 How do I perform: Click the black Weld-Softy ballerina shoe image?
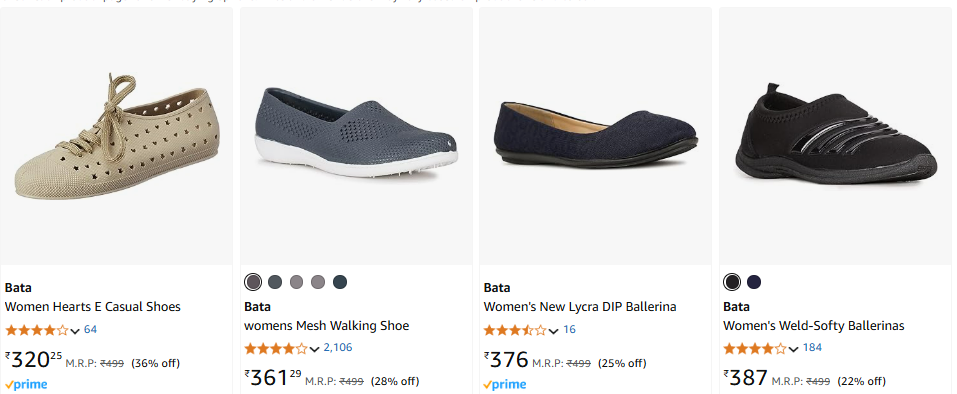[835, 135]
